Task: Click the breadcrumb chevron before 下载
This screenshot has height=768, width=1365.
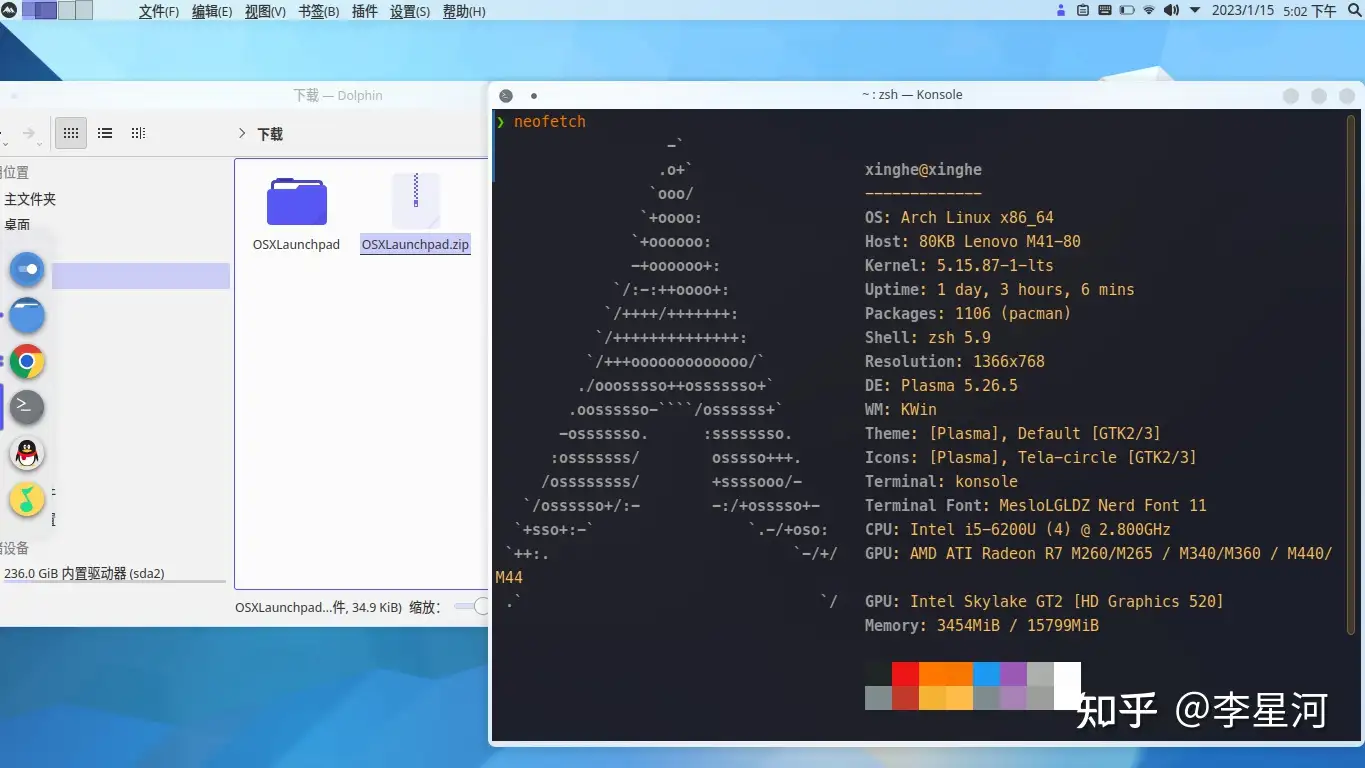Action: [242, 133]
